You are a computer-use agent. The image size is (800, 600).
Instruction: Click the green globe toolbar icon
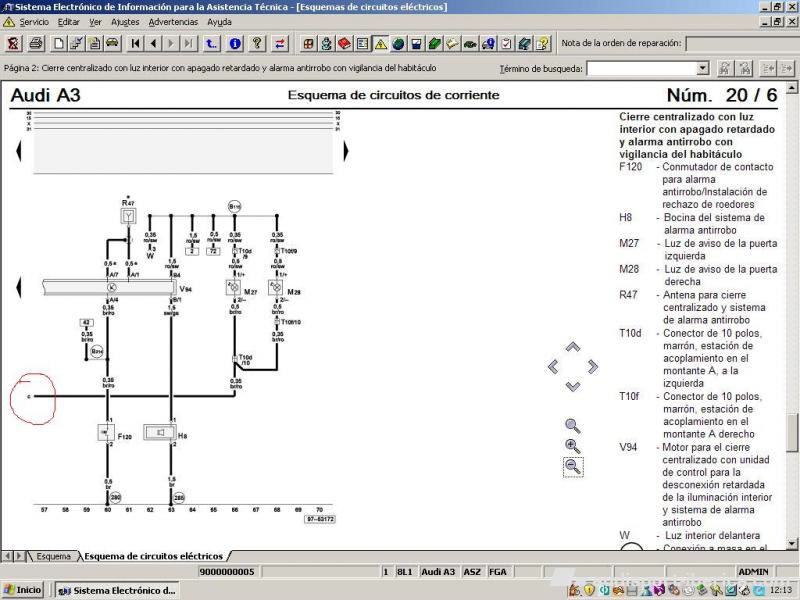tap(398, 43)
